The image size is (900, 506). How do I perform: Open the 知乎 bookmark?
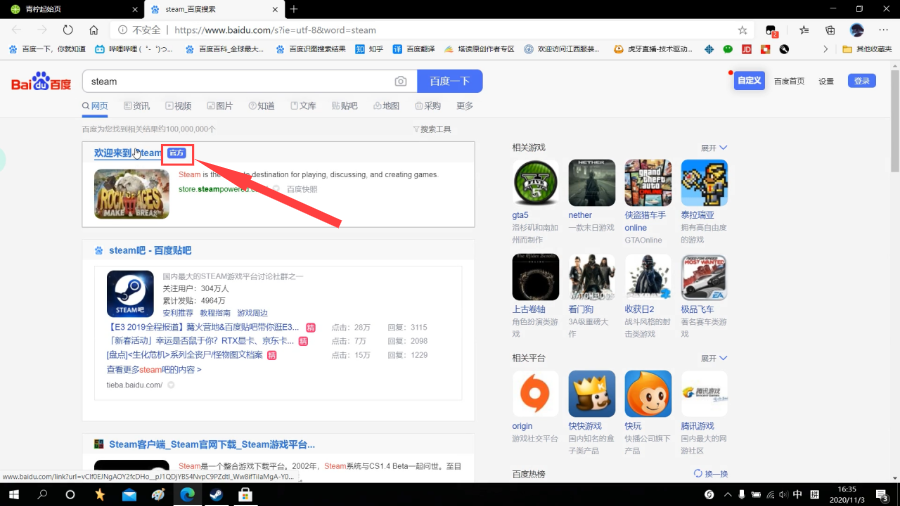(x=369, y=49)
